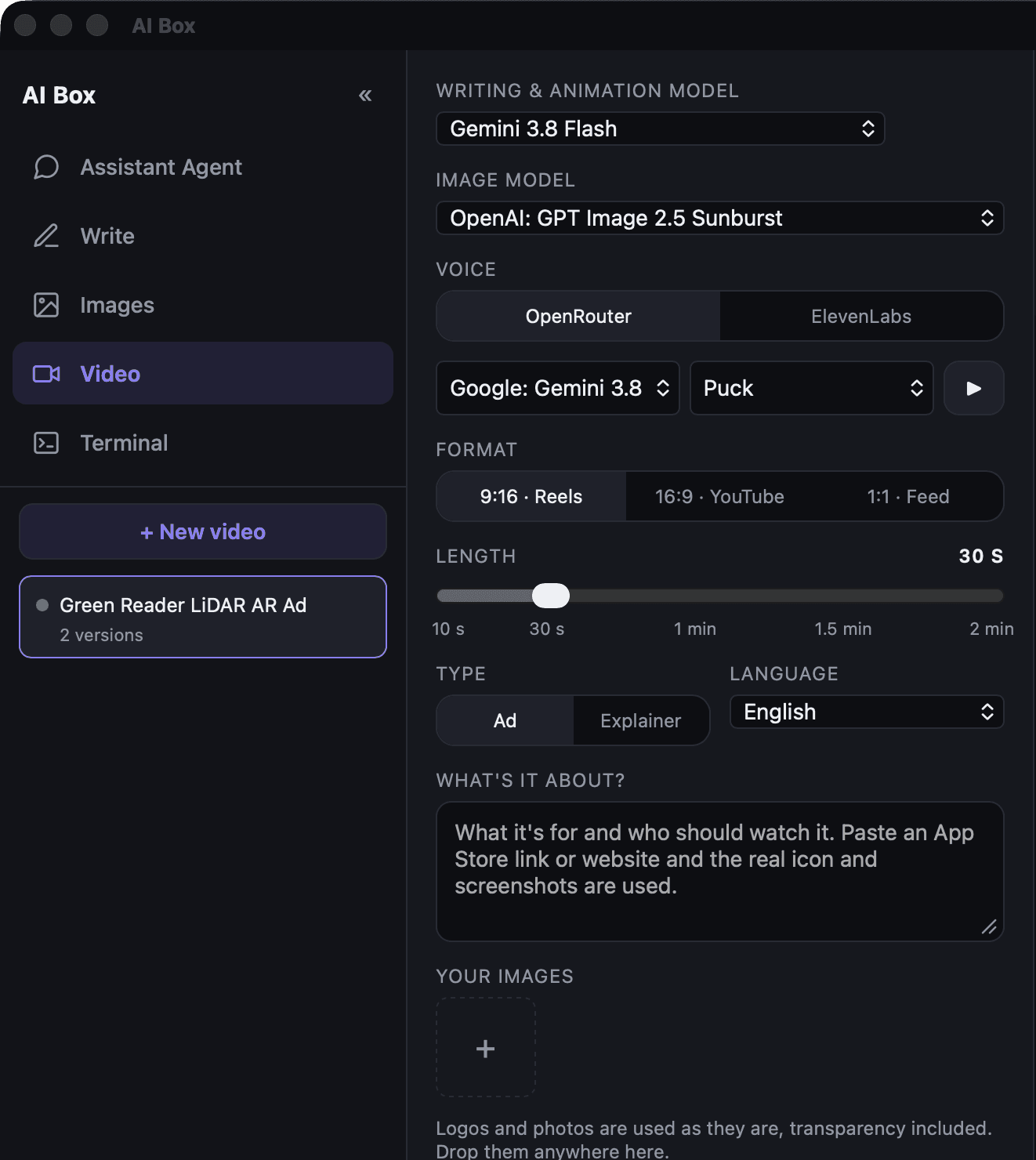
Task: Click the status dot on Green Reader LiDAR AR Ad
Action: click(42, 605)
